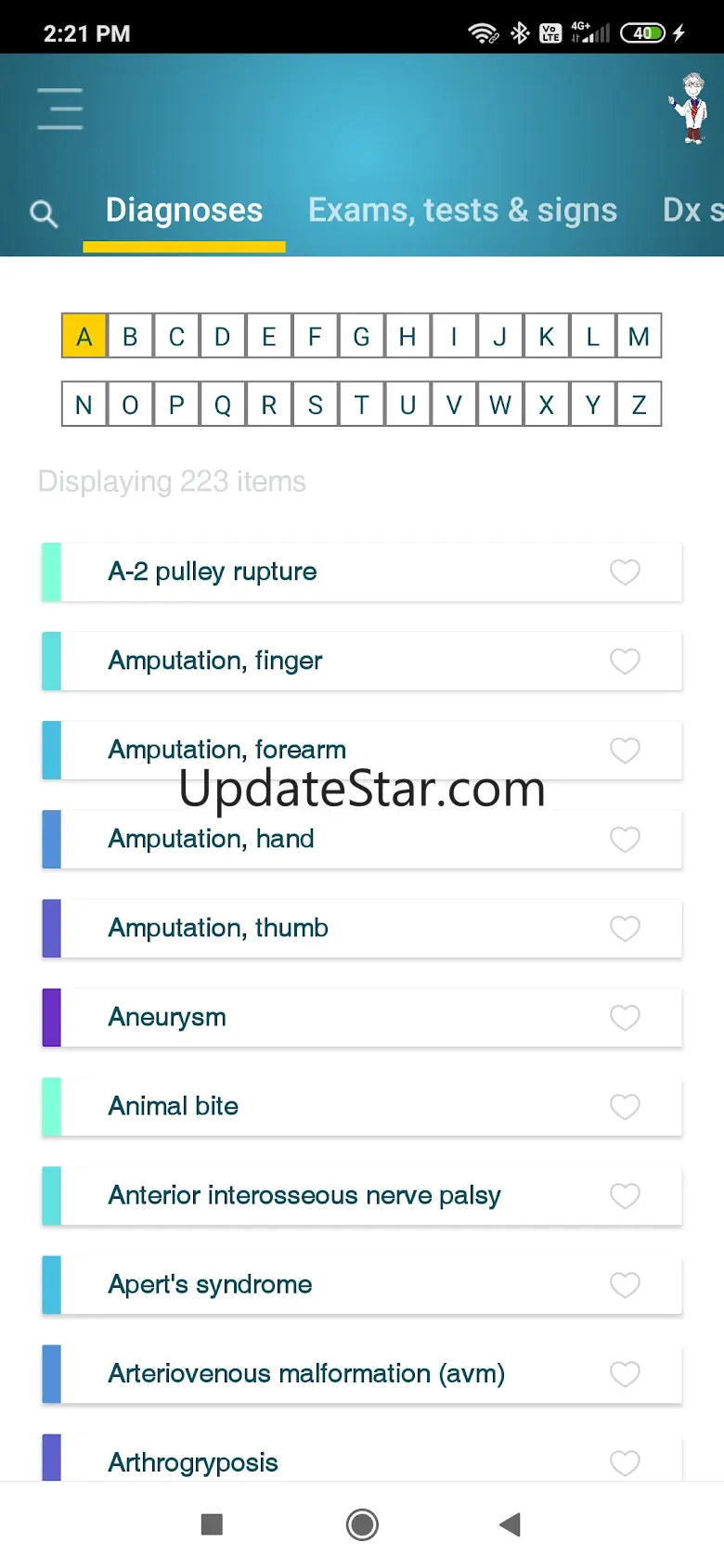The width and height of the screenshot is (724, 1568).
Task: Open Arteriovenous malformation (avm) entry
Action: [x=306, y=1373]
